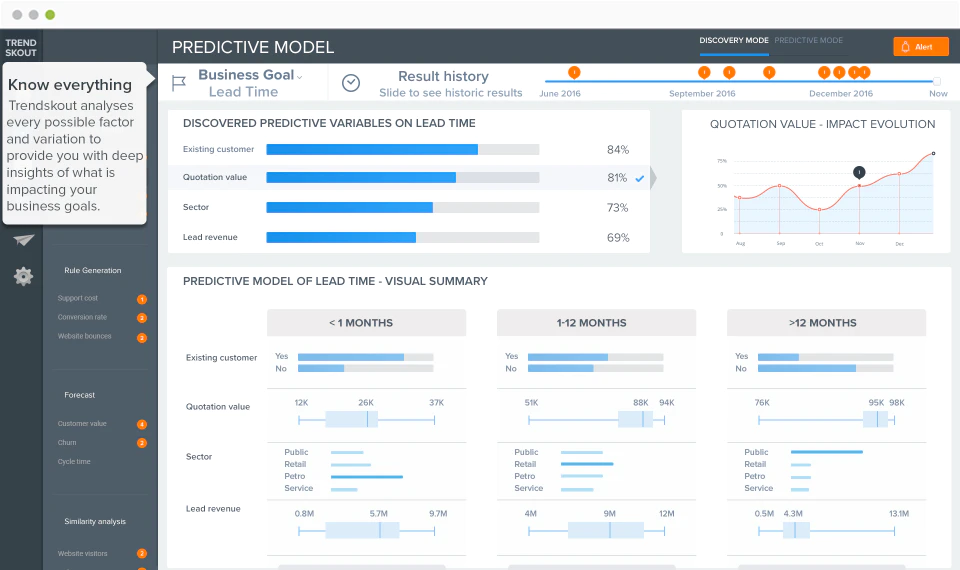960x570 pixels.
Task: Click the Result history slider handle at Now
Action: (936, 81)
